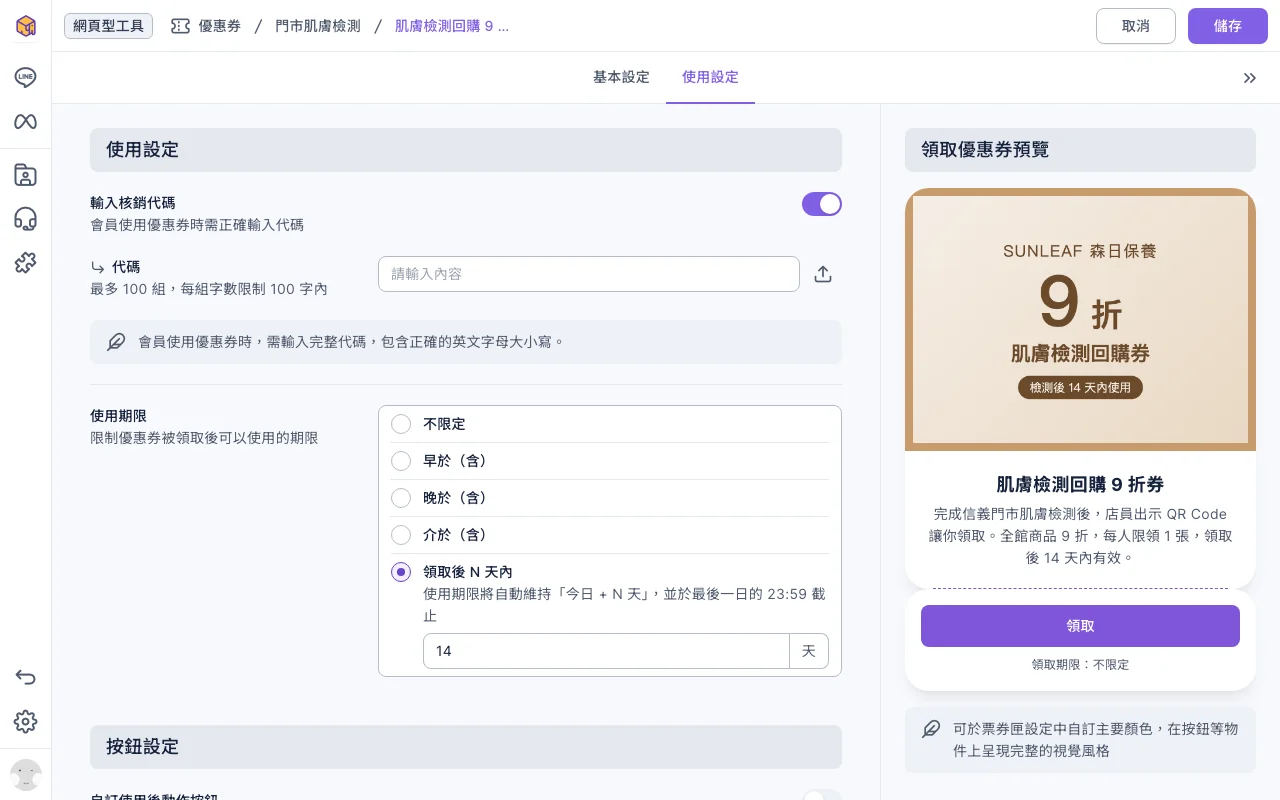Click the 網頁型工具 tag

[x=108, y=26]
